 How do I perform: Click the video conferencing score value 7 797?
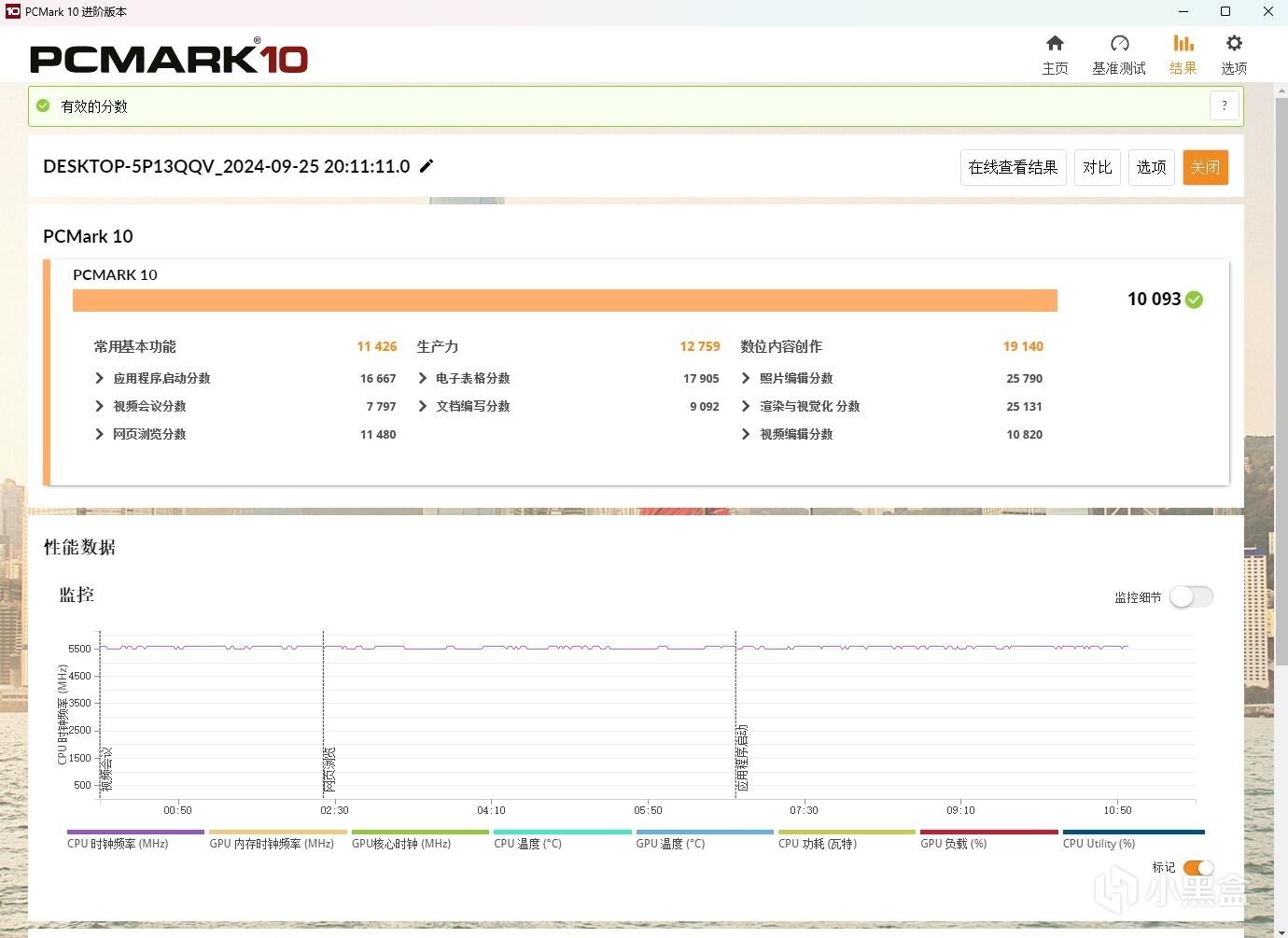[381, 406]
